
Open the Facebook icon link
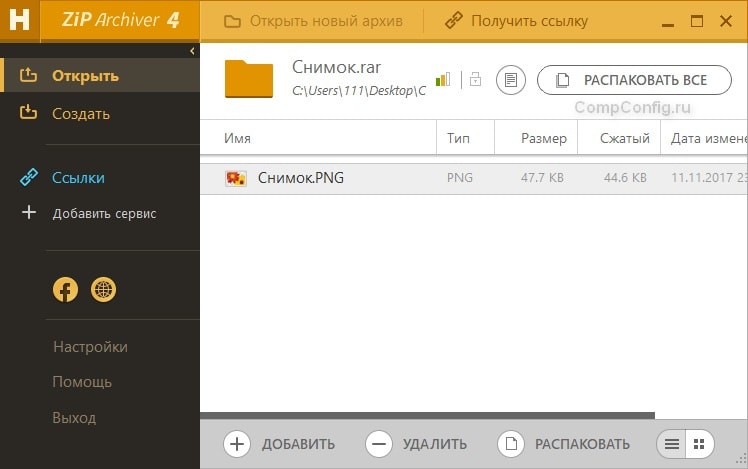(x=65, y=290)
